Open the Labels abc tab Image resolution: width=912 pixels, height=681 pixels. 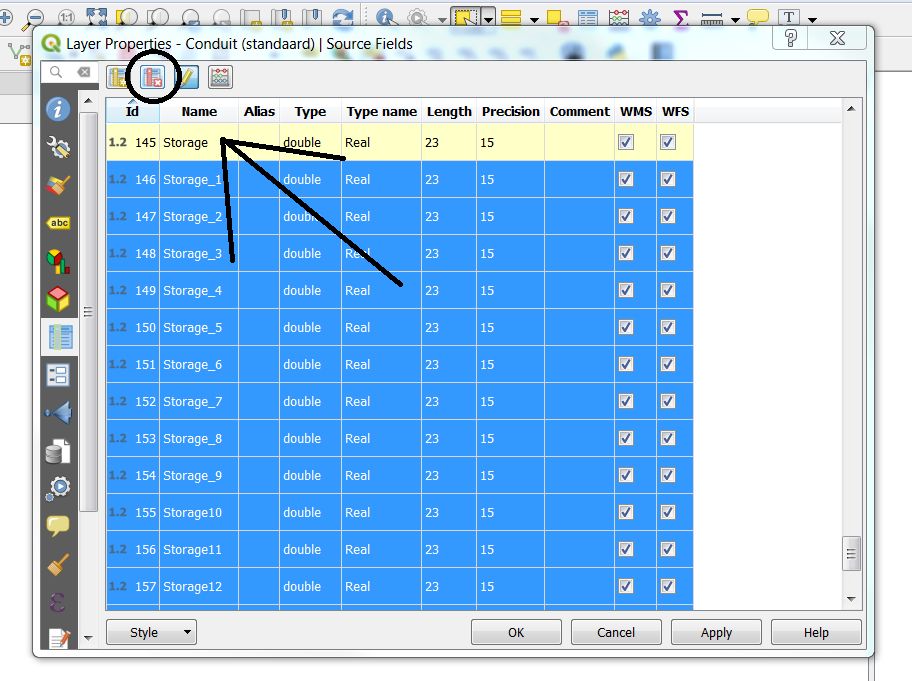tap(58, 223)
